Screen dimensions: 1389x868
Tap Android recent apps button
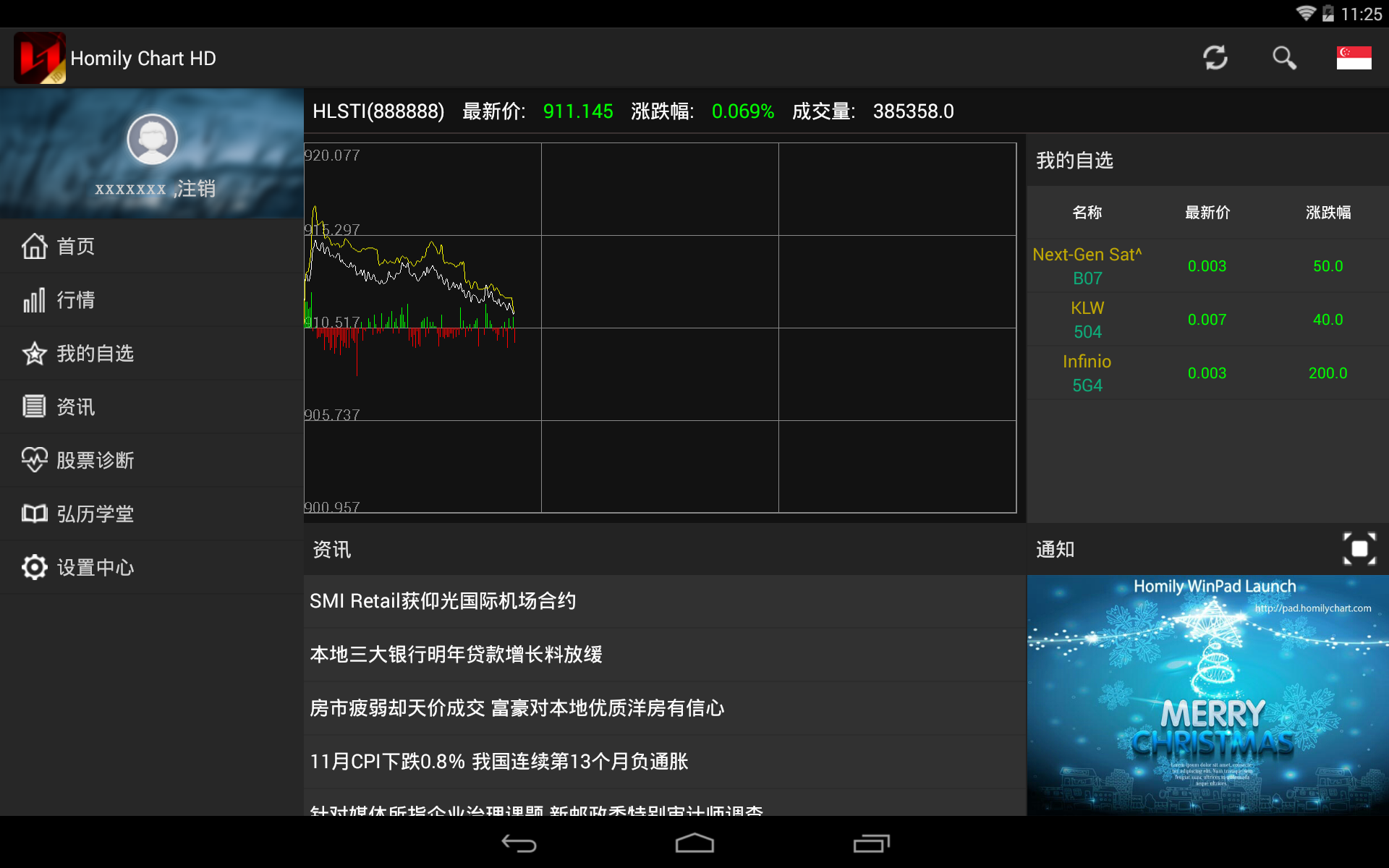pyautogui.click(x=871, y=843)
